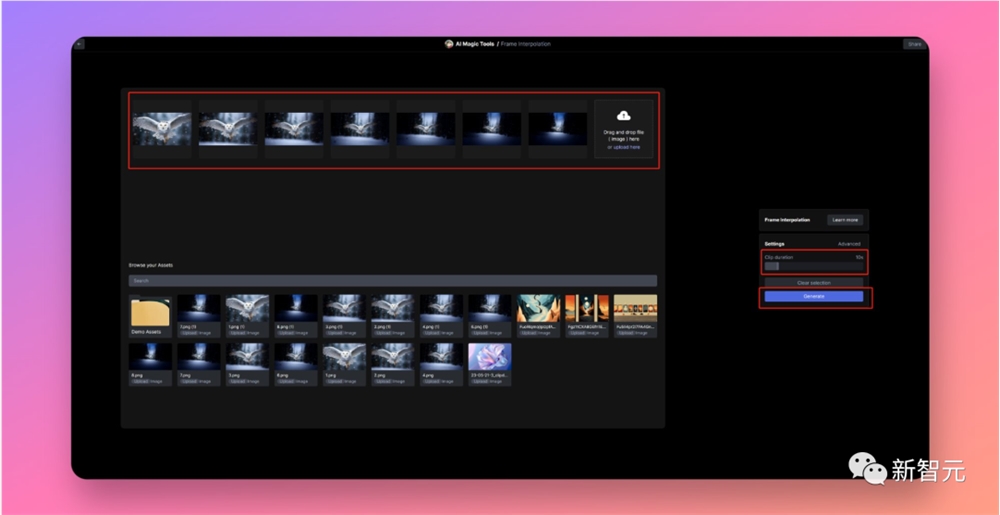The width and height of the screenshot is (1000, 515).
Task: Select the beige gallery strip asset
Action: [635, 316]
